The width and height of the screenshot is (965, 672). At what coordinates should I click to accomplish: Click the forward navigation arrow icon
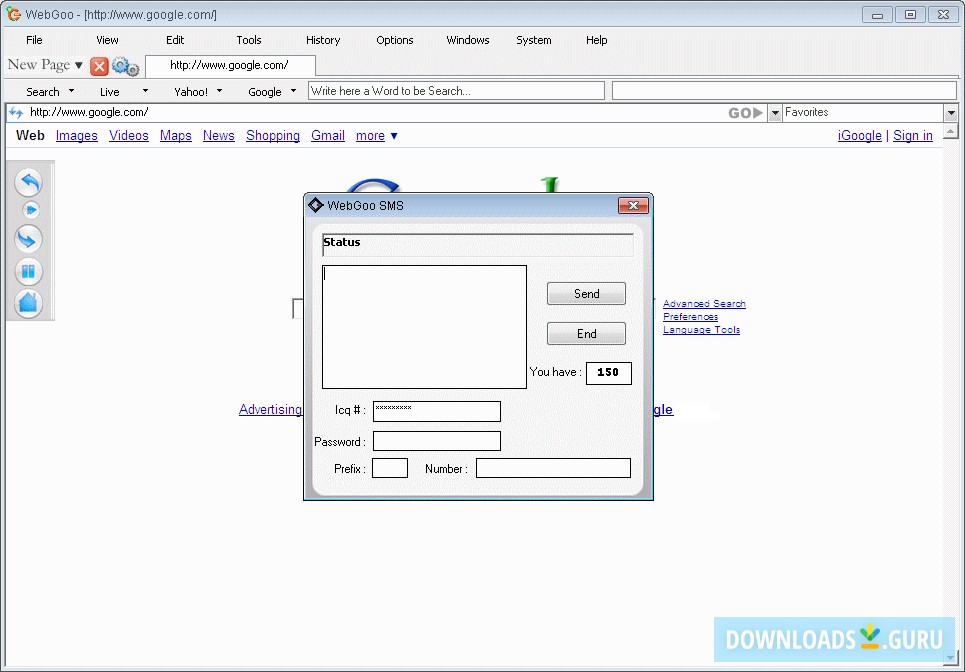click(x=29, y=210)
